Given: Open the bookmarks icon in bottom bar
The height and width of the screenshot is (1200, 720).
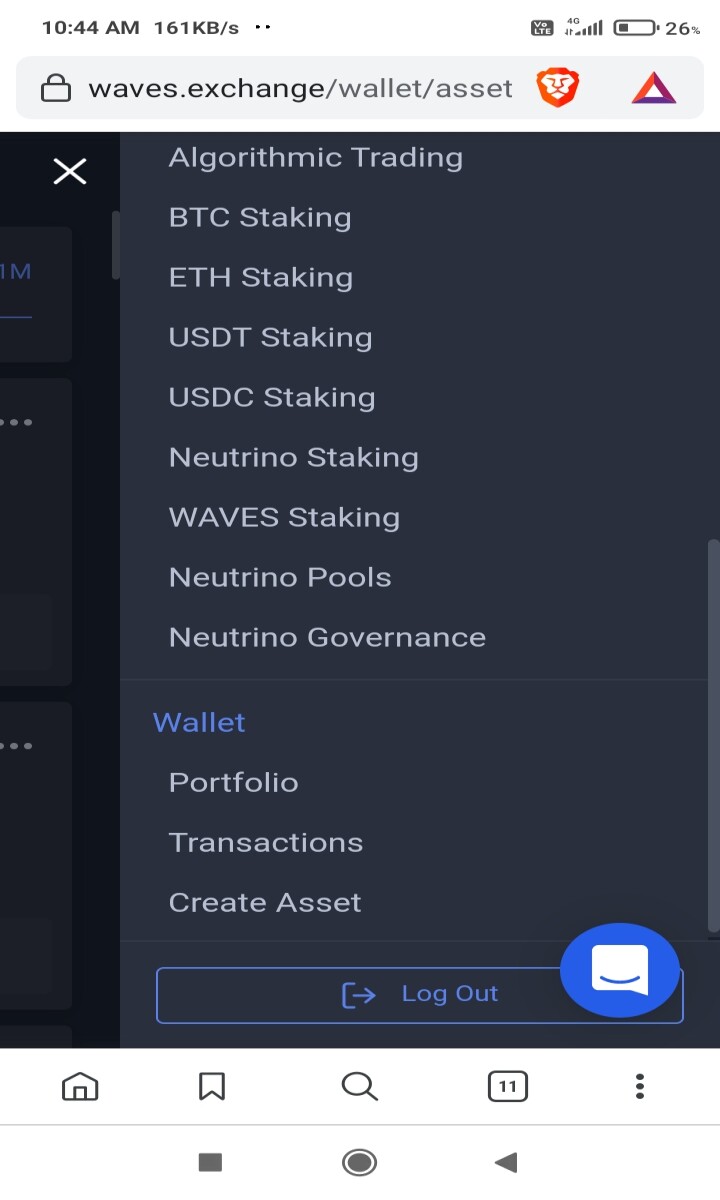Looking at the screenshot, I should tap(212, 1086).
